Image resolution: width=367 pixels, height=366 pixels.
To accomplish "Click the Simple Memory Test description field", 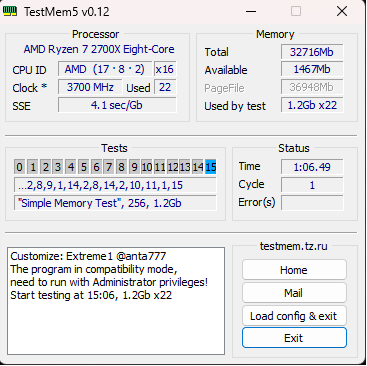I will 115,203.
